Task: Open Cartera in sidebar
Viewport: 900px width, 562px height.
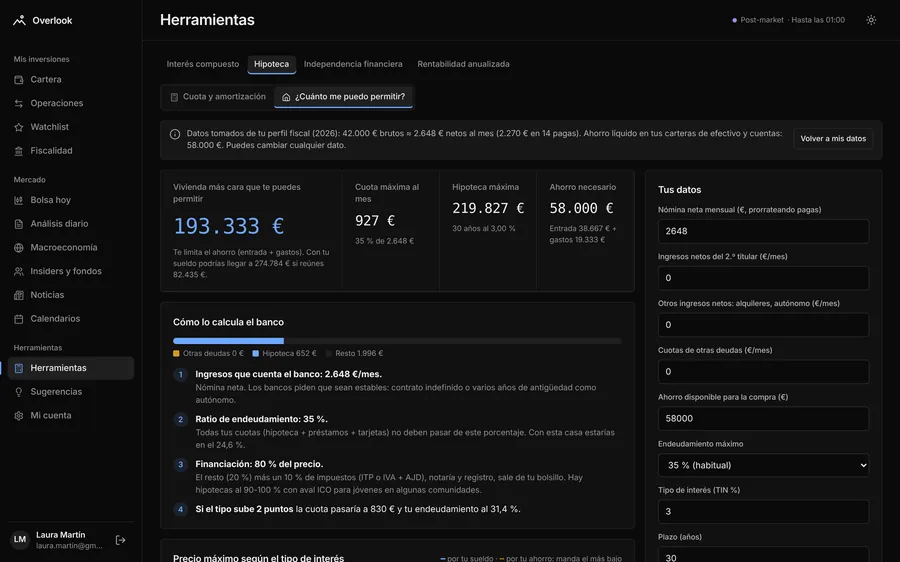Action: click(x=71, y=80)
